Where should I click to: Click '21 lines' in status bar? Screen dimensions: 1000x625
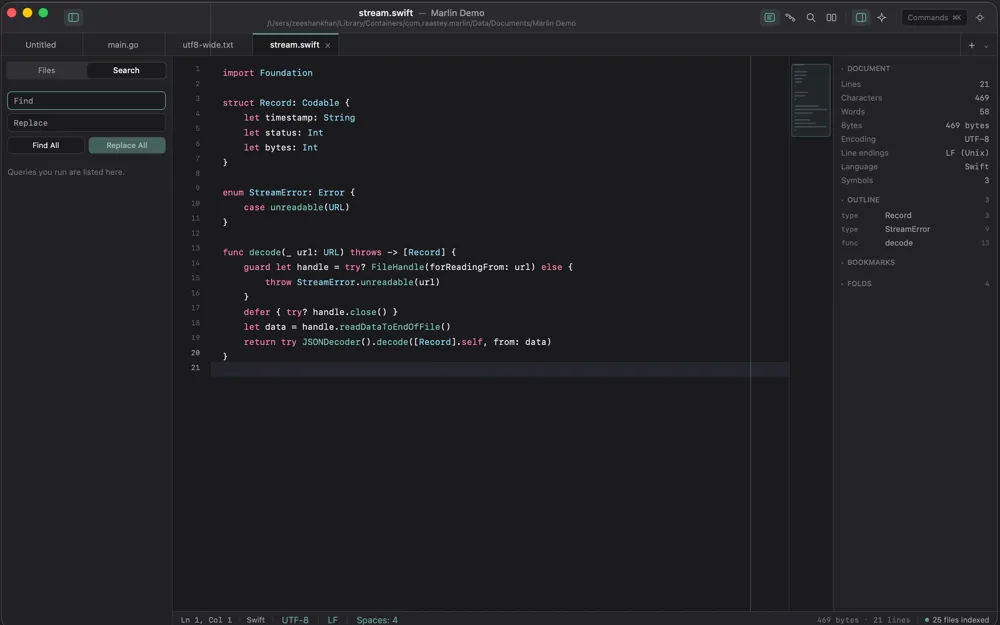[x=892, y=620]
